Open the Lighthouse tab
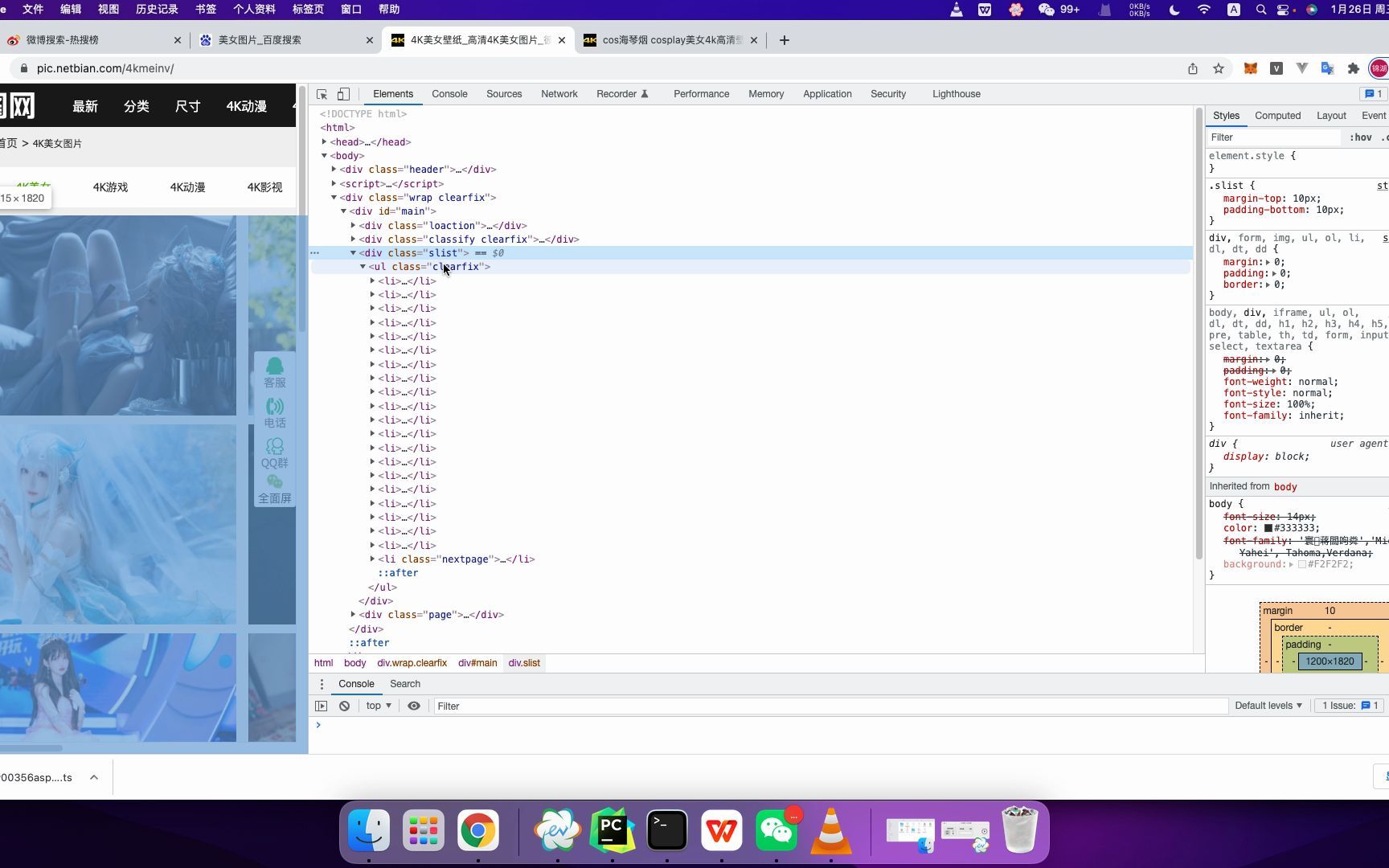Screen dimensions: 1389x868 [x=956, y=94]
